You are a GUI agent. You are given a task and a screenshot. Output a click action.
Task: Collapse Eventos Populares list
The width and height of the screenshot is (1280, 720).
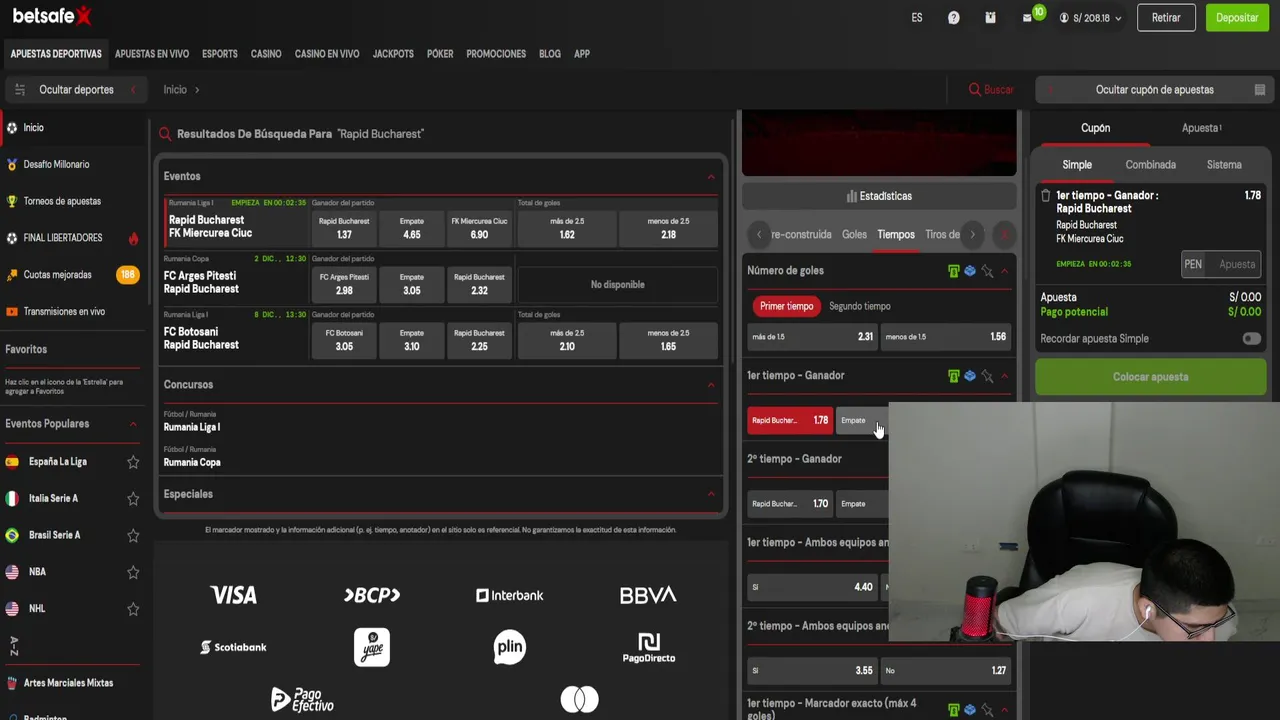(133, 424)
